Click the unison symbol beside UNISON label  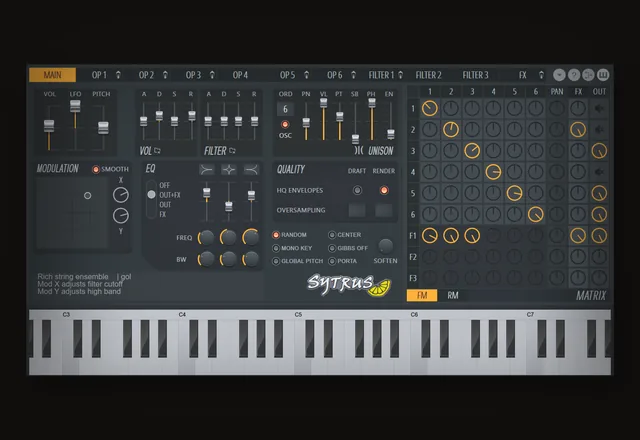click(x=359, y=151)
